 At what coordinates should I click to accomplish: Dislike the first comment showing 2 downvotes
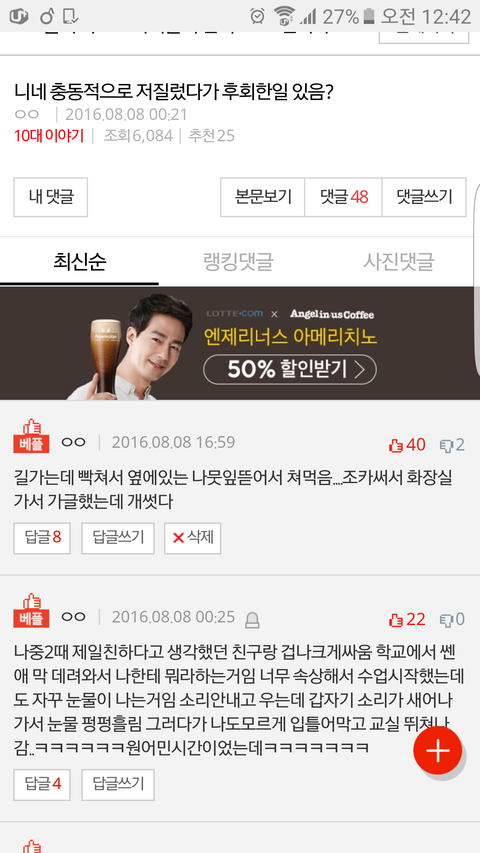tap(452, 444)
